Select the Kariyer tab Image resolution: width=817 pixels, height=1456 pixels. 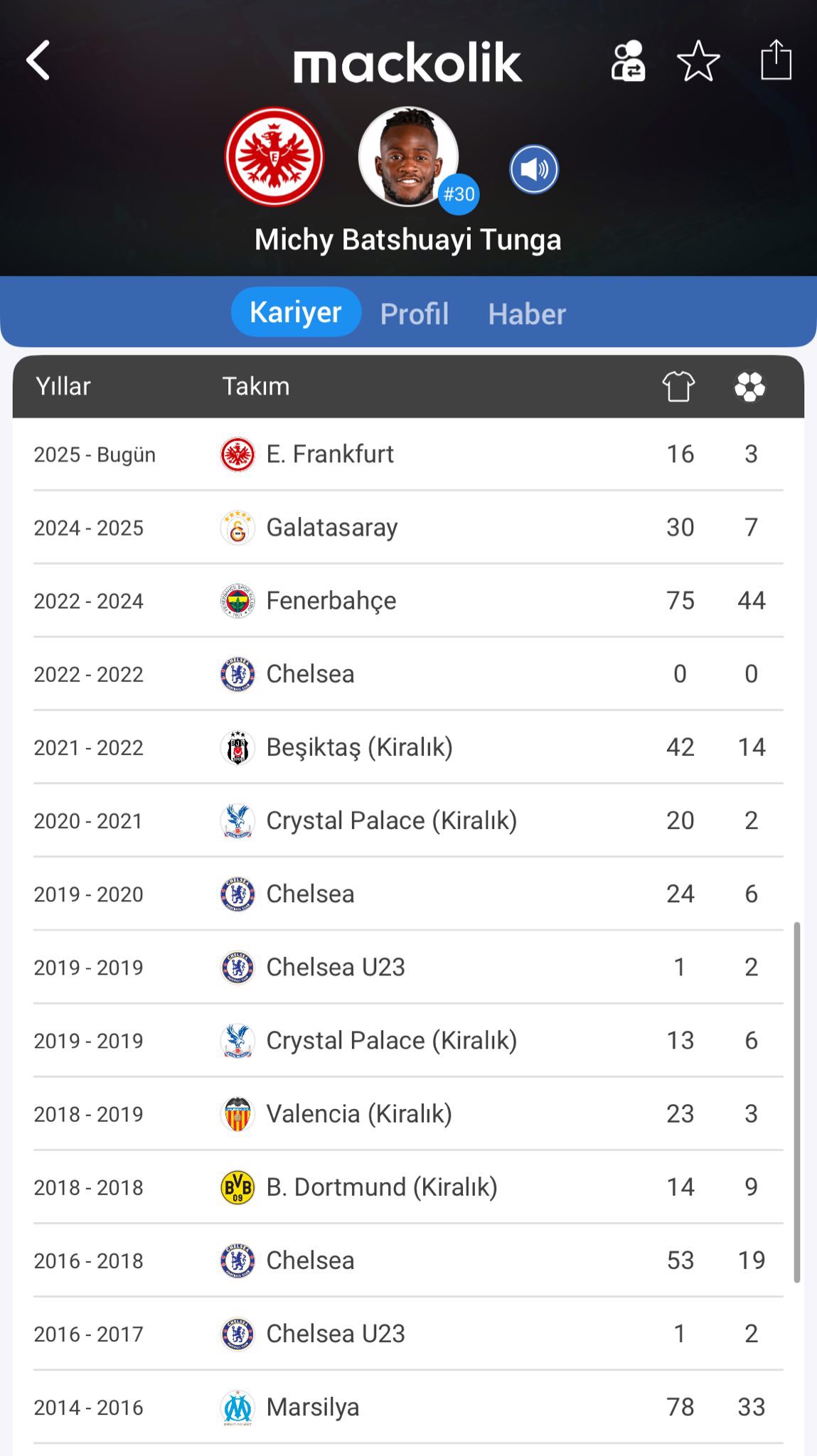pos(296,312)
